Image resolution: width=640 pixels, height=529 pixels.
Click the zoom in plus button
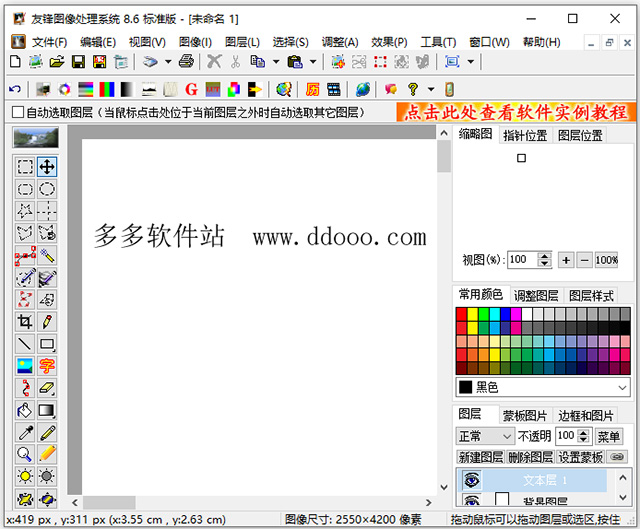(x=566, y=260)
